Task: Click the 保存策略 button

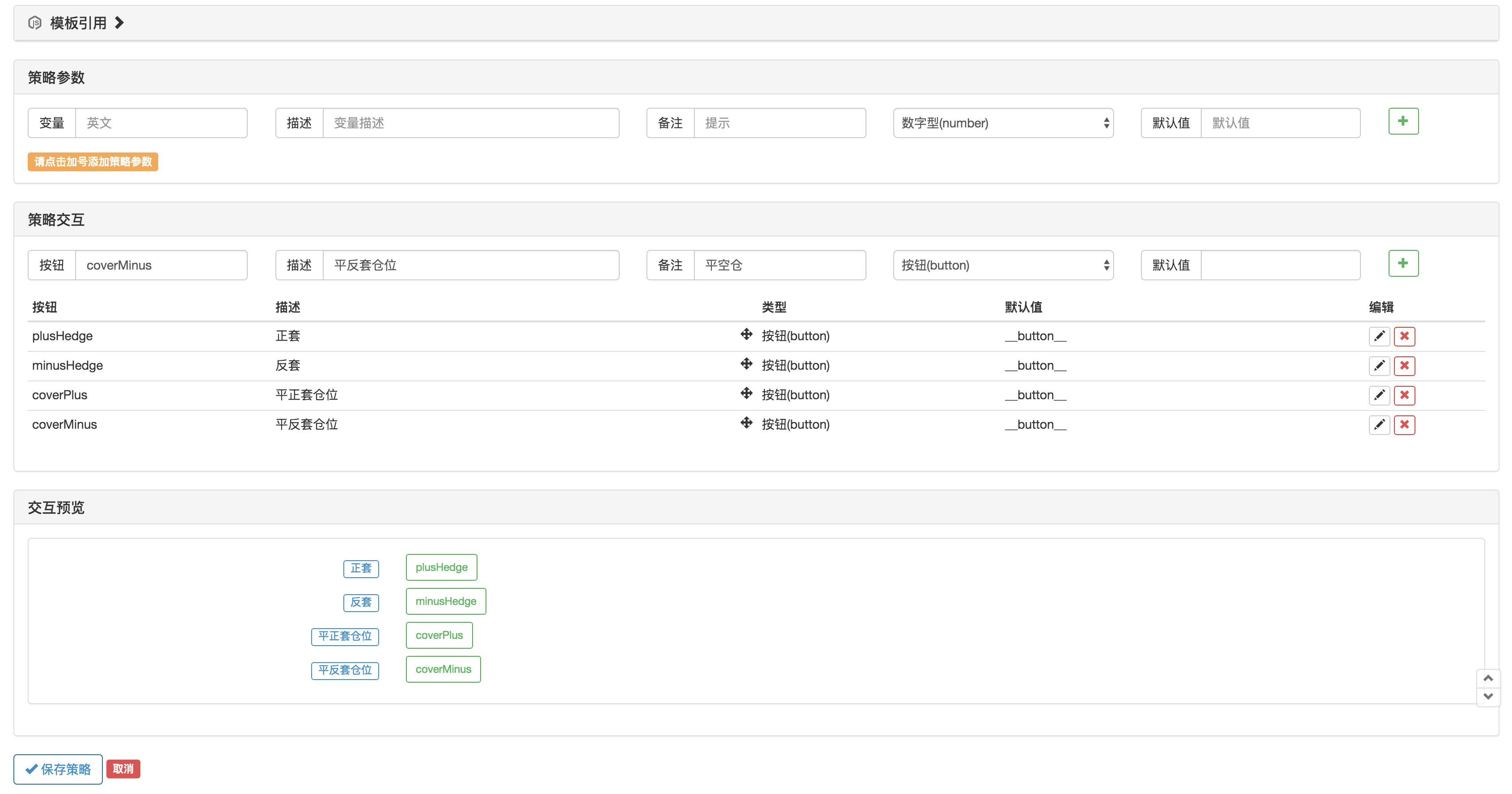Action: 58,769
